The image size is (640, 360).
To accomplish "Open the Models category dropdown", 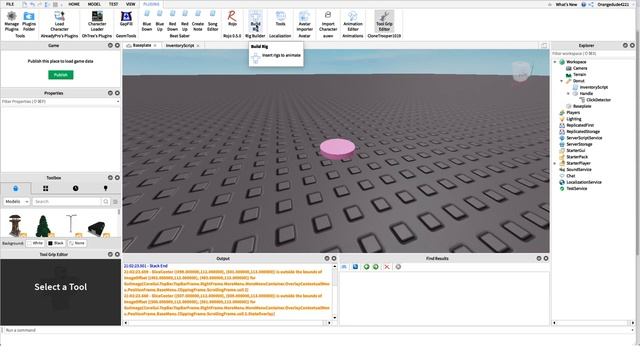I will 17,202.
